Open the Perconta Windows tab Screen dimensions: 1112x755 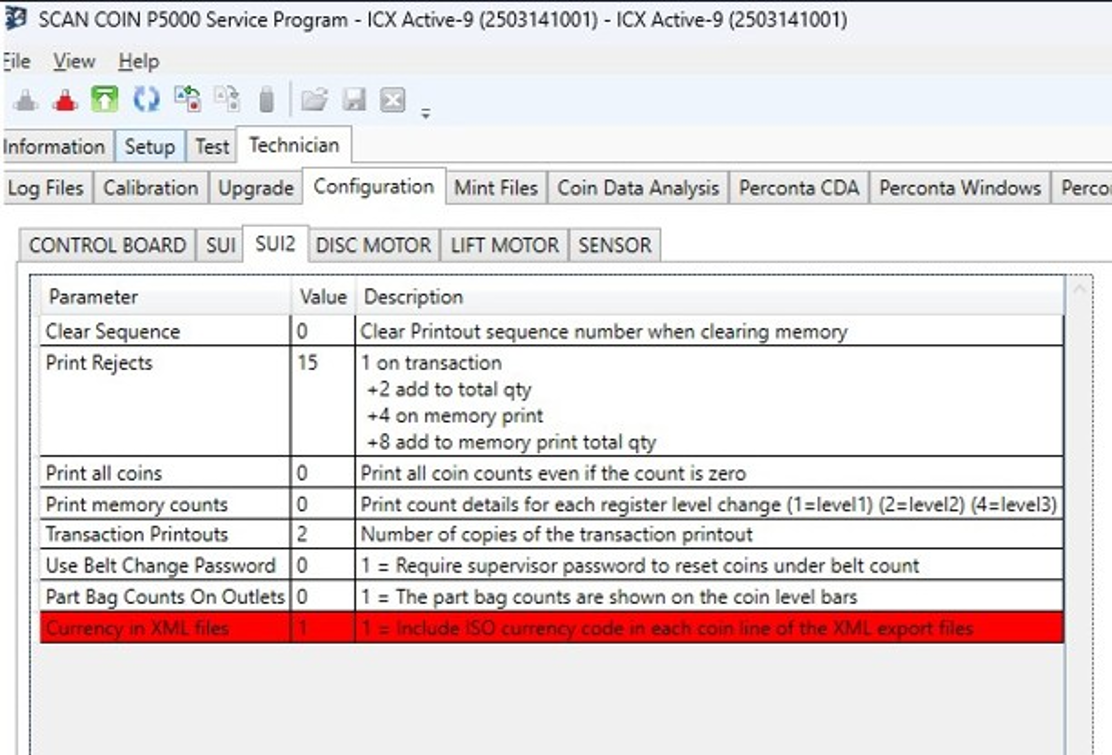(x=960, y=188)
